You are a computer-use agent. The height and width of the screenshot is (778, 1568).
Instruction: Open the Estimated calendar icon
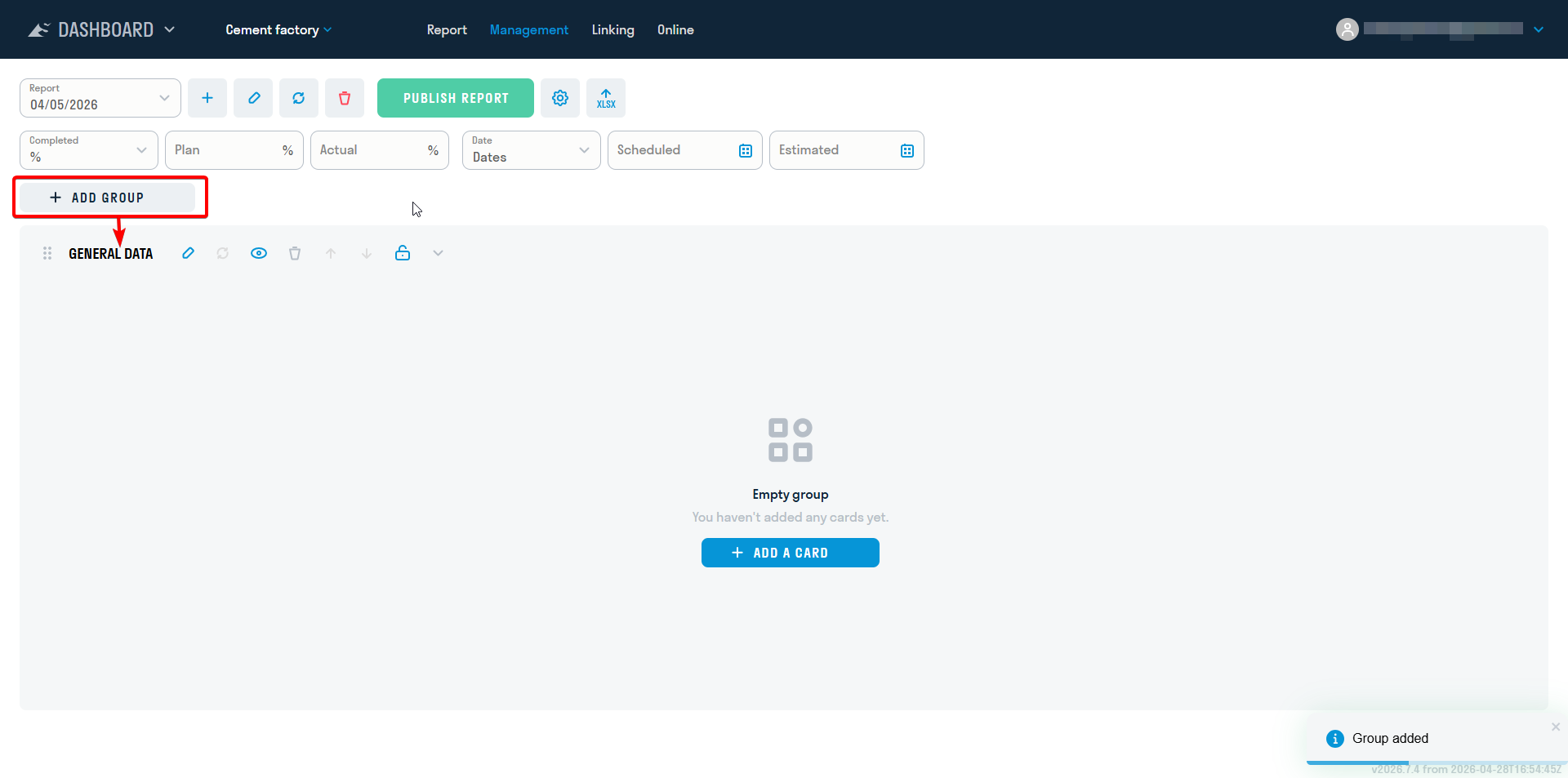(907, 150)
